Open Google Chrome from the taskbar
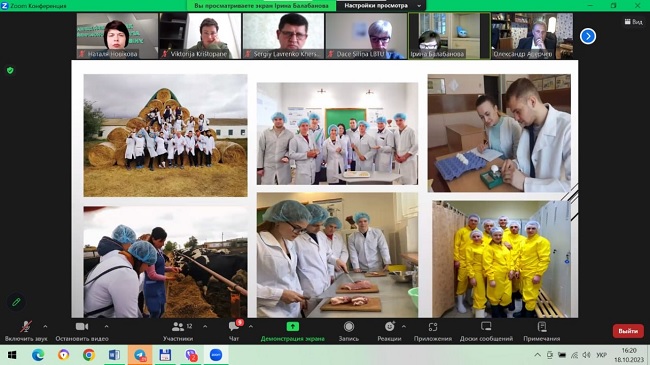This screenshot has width=650, height=365. [x=89, y=355]
